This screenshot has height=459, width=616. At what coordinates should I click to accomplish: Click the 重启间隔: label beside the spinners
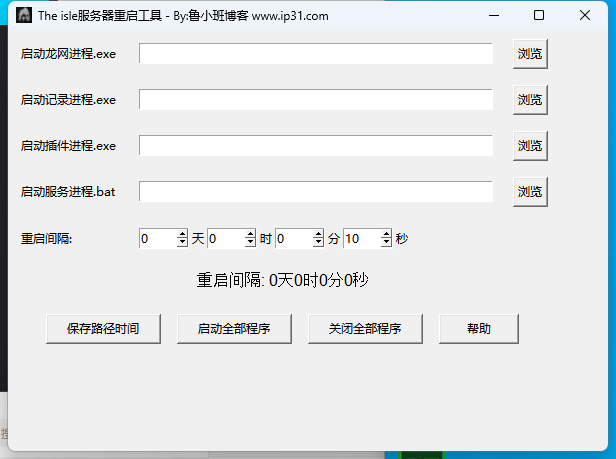46,239
